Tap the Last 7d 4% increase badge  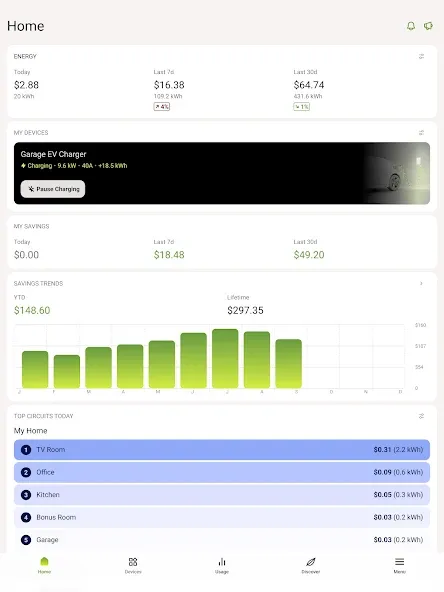[x=162, y=107]
